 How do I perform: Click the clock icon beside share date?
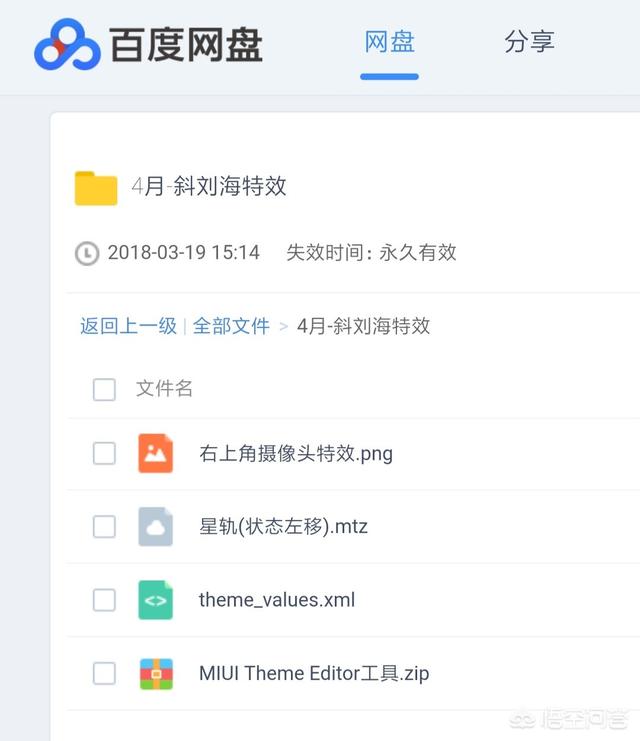(87, 253)
